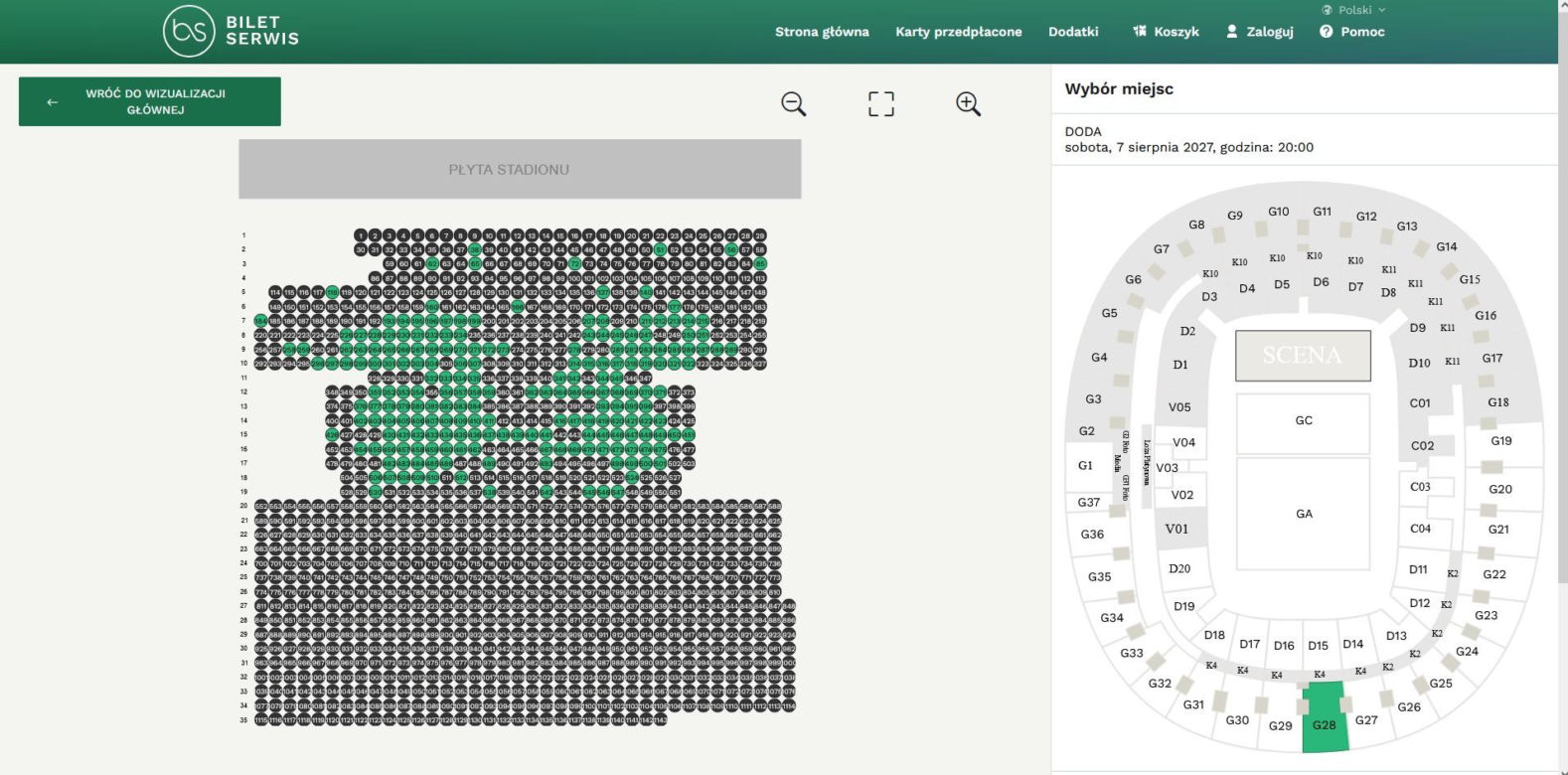Click seat 29 in row 1

760,235
